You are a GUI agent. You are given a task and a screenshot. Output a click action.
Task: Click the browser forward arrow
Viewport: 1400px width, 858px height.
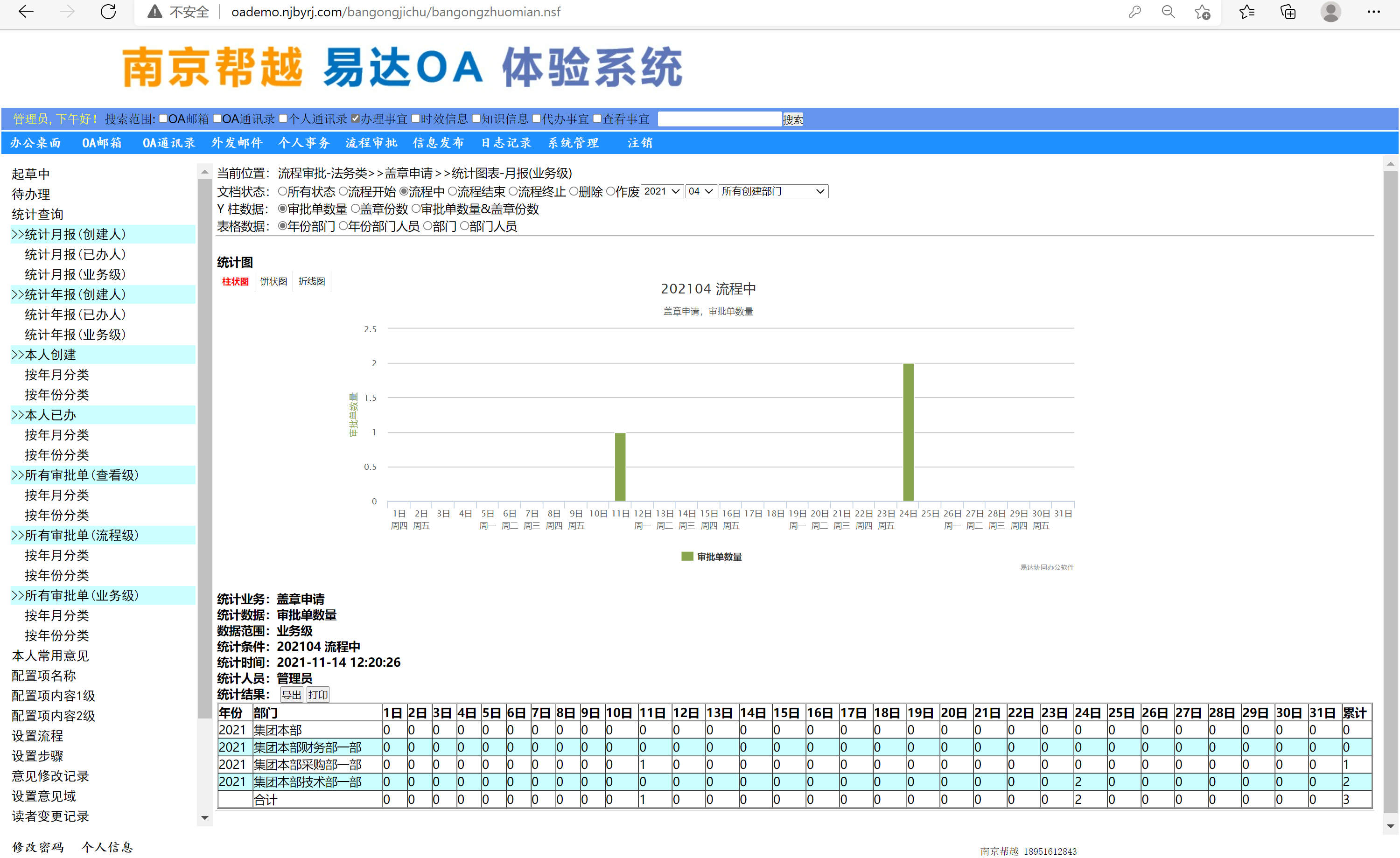pyautogui.click(x=67, y=12)
